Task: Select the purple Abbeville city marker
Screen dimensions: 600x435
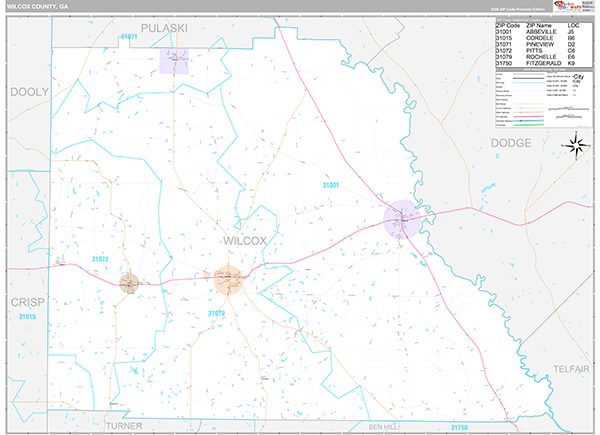Action: tap(403, 219)
